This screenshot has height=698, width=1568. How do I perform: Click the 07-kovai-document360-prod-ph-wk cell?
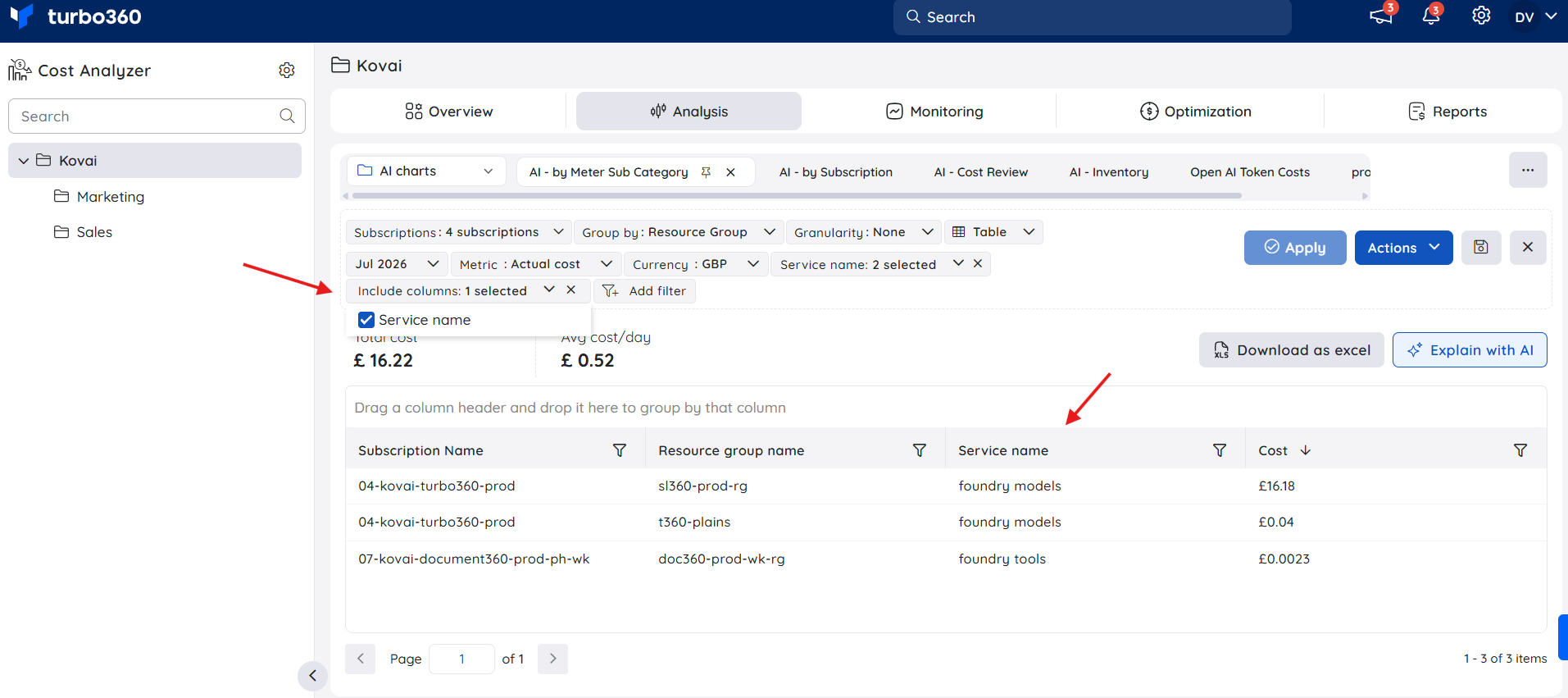pos(474,559)
